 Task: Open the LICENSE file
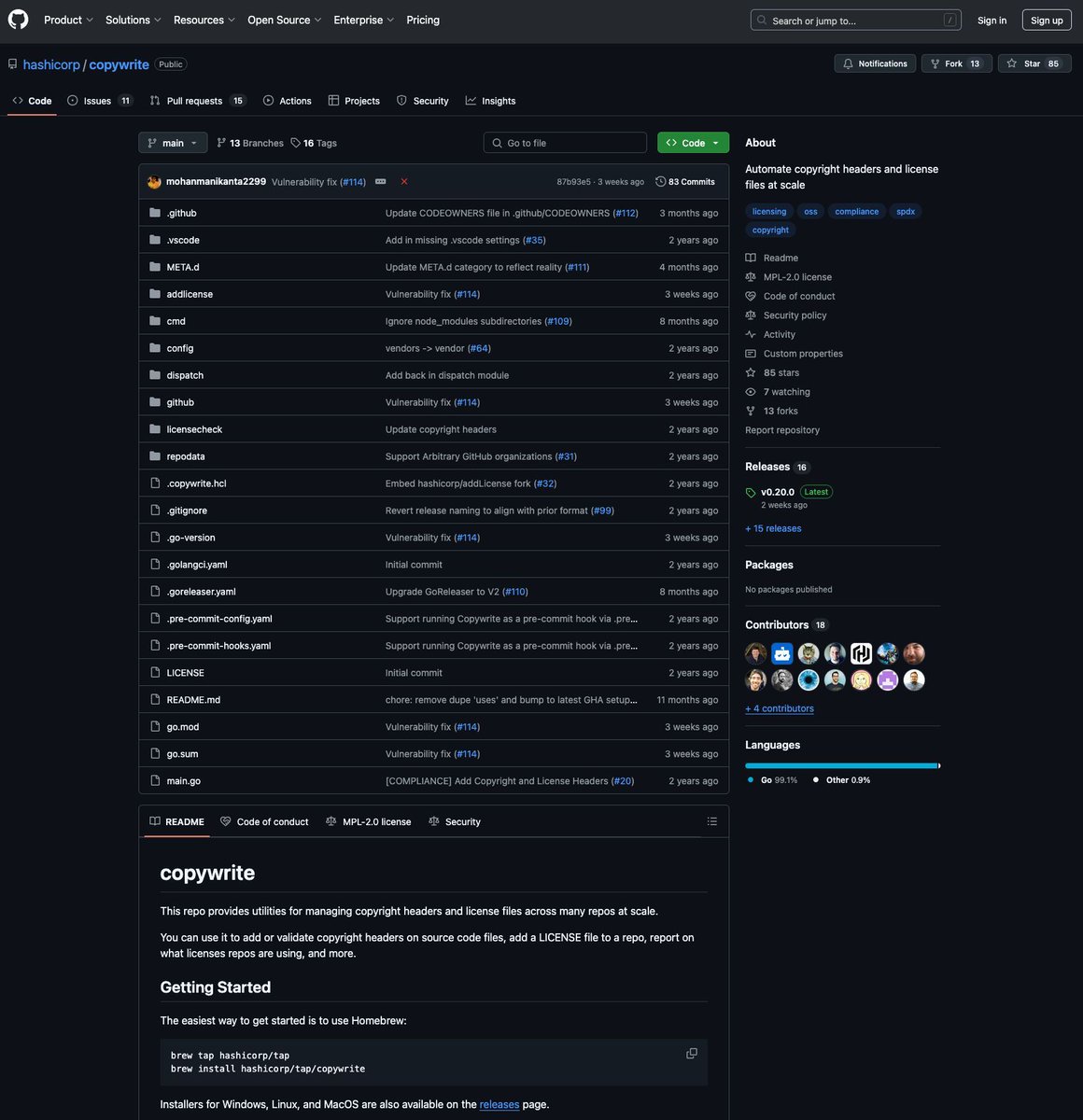(x=185, y=673)
